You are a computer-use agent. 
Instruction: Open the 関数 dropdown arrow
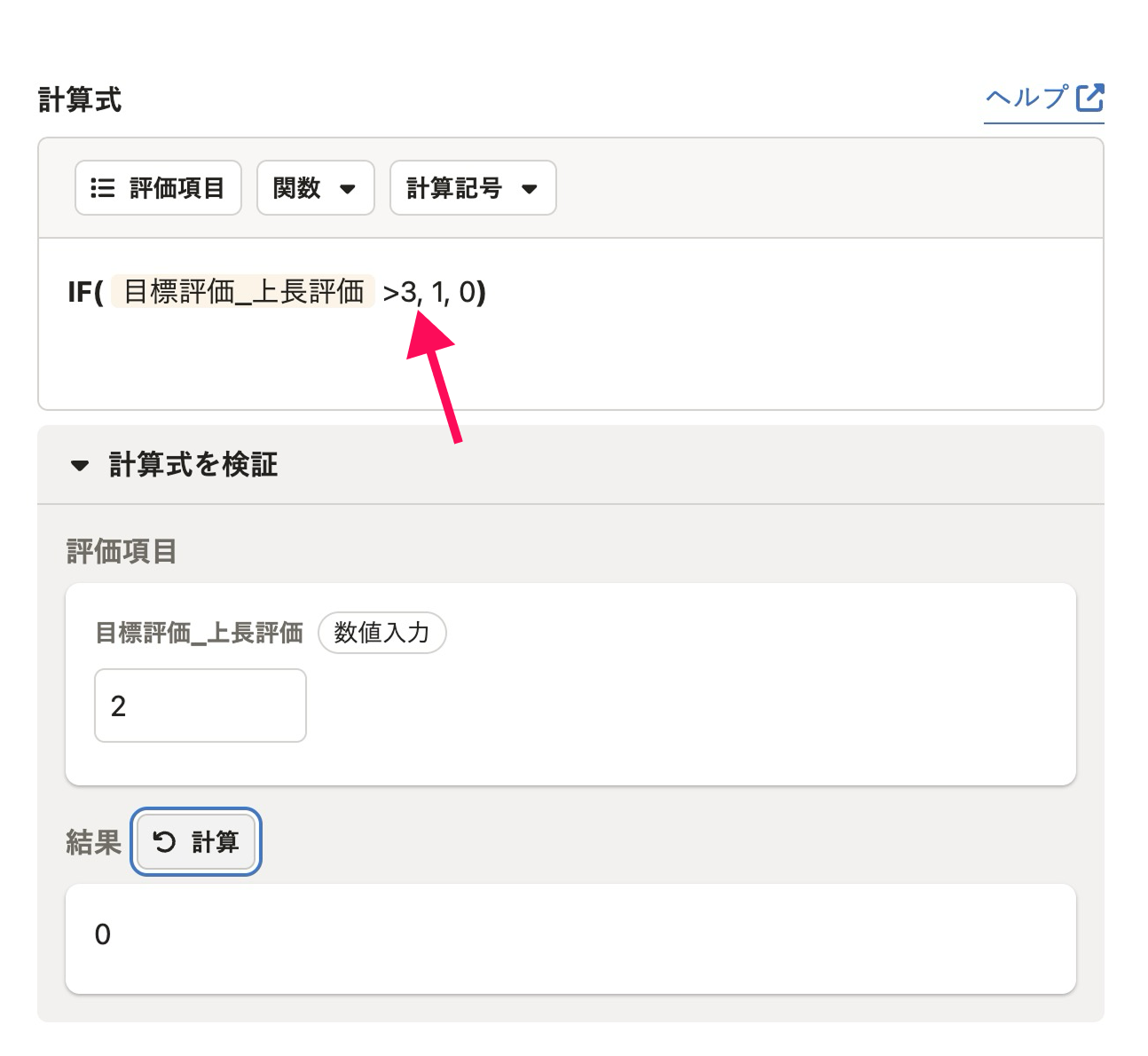coord(348,189)
